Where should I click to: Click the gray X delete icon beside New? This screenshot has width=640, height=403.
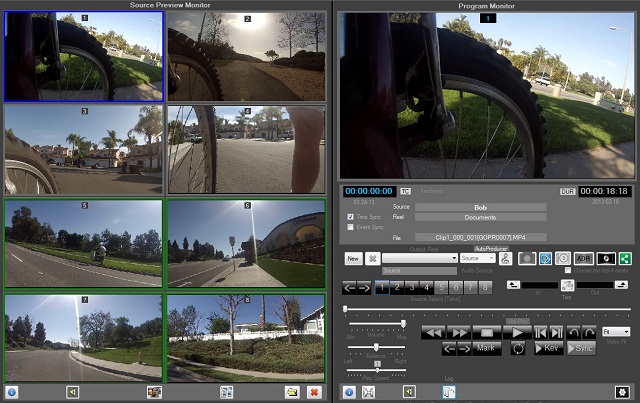pos(373,258)
